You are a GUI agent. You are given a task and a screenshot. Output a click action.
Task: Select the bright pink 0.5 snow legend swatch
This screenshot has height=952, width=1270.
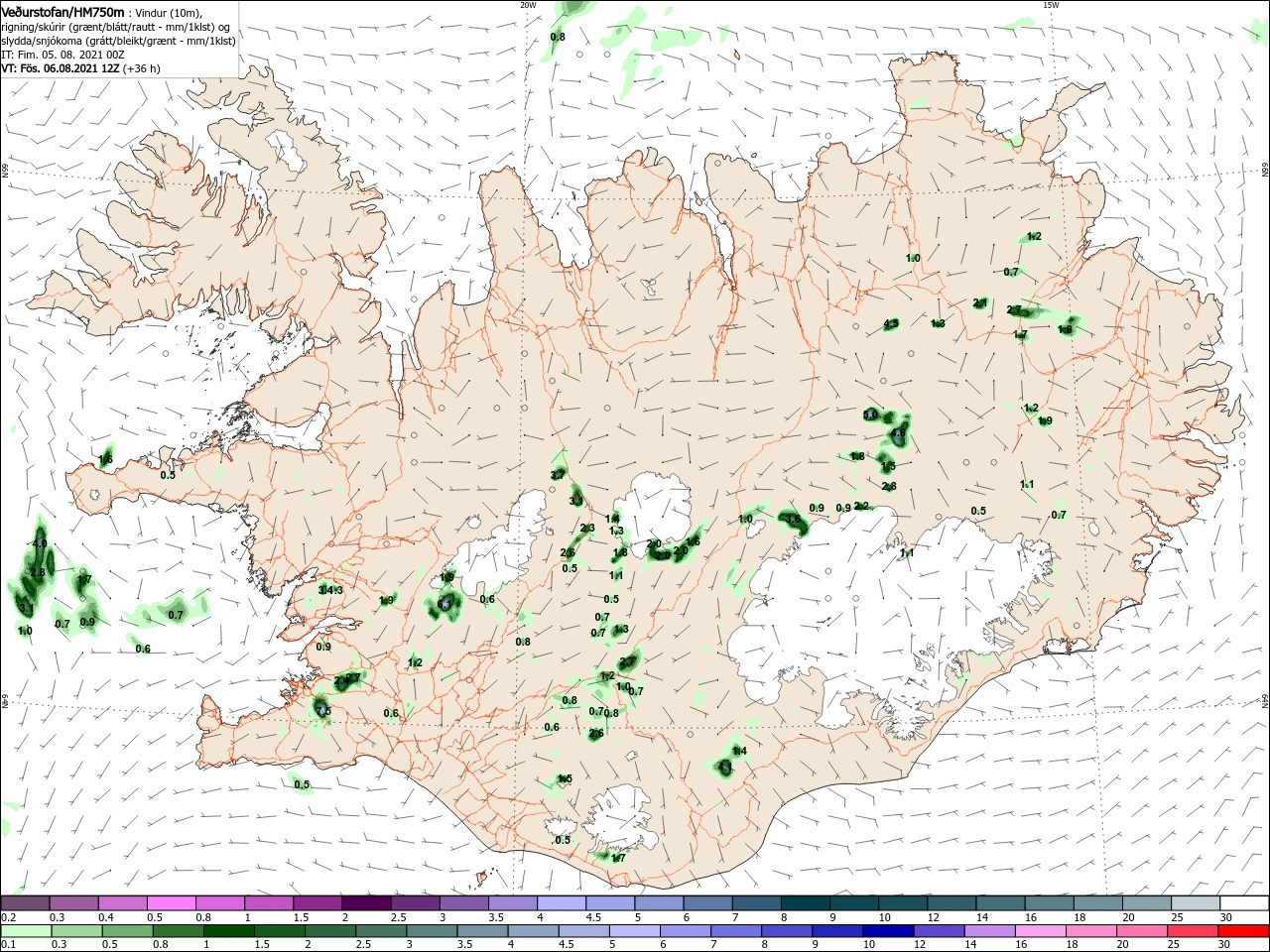pyautogui.click(x=171, y=902)
